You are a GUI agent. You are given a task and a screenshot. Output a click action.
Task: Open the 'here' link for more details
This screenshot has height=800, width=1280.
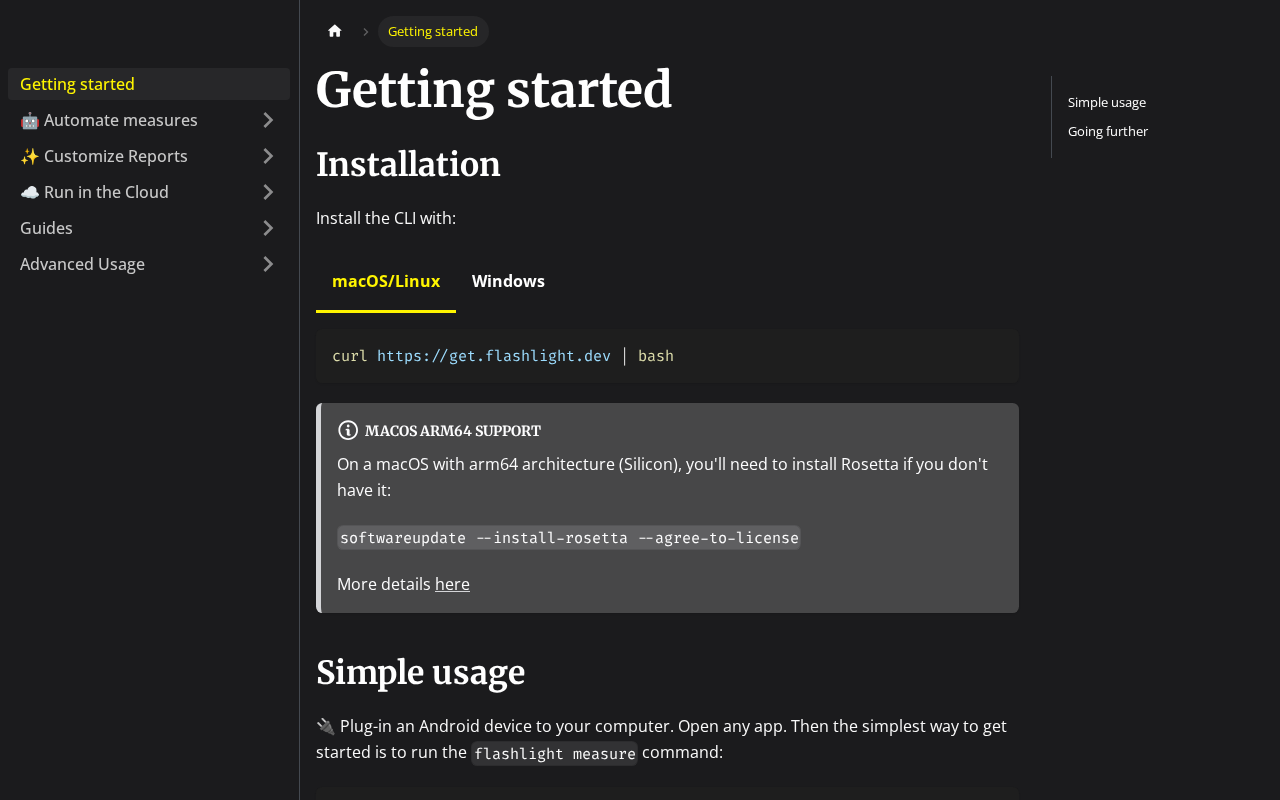point(452,584)
